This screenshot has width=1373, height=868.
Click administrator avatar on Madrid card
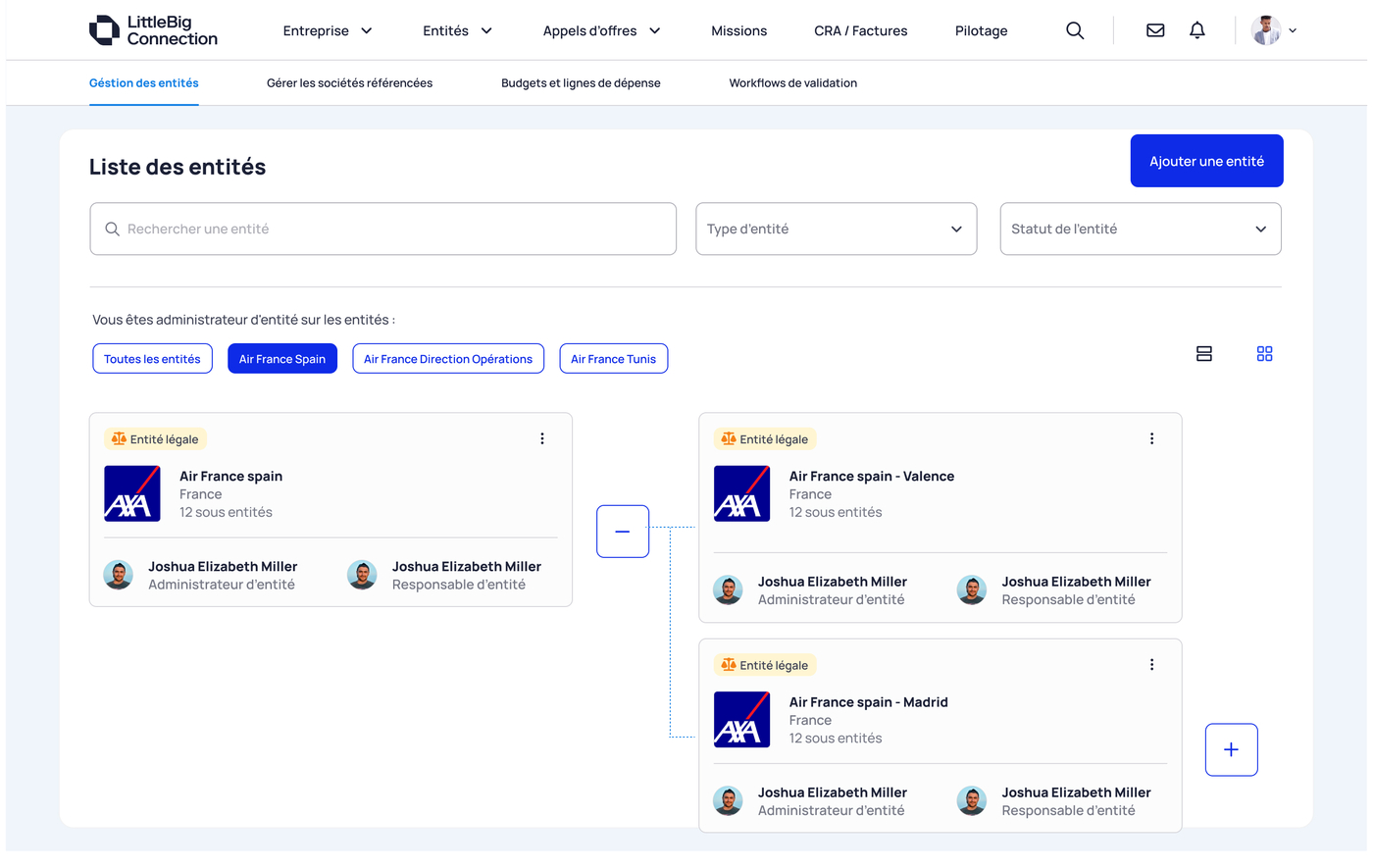(x=728, y=801)
